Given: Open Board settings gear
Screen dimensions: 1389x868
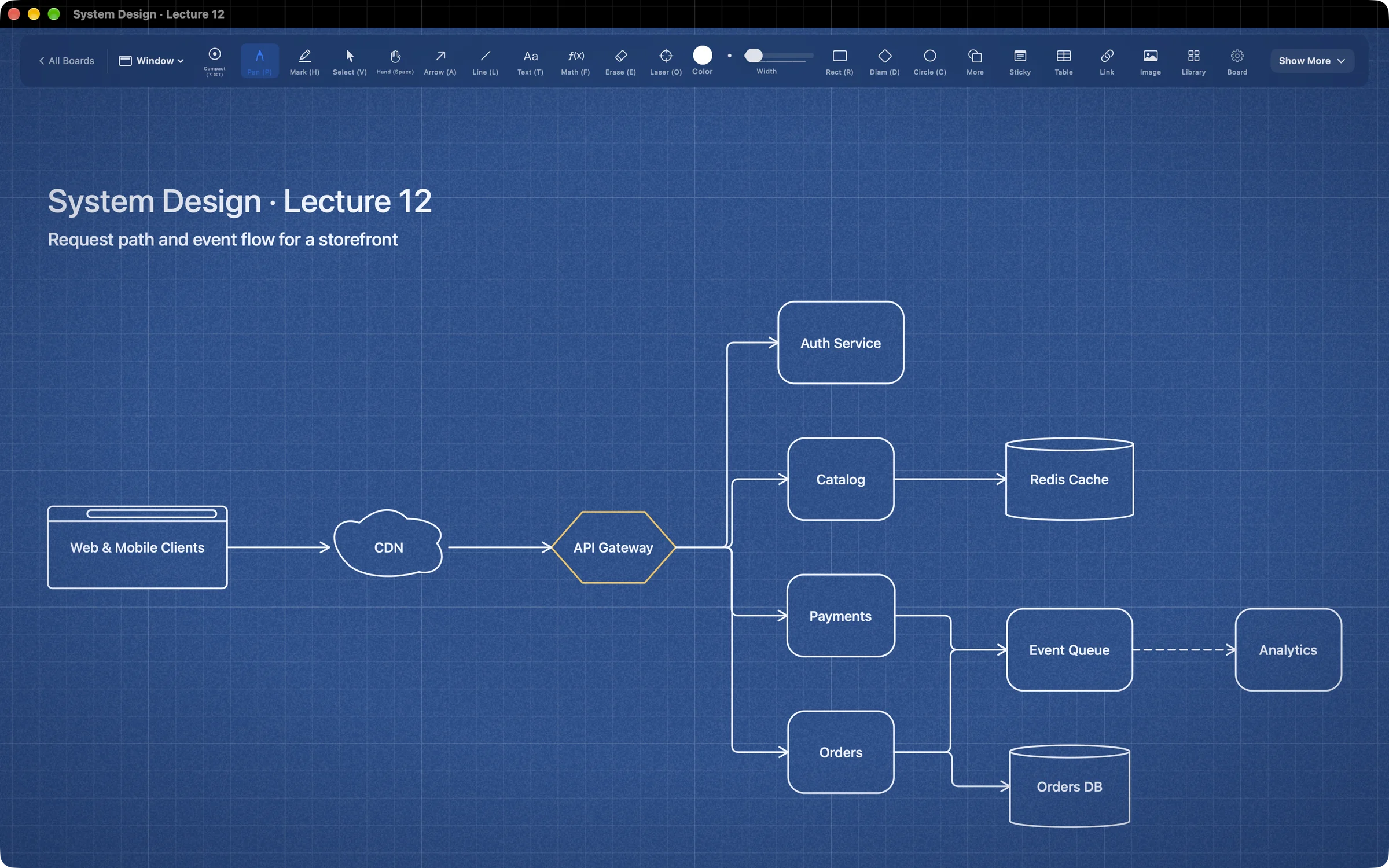Looking at the screenshot, I should pos(1237,61).
